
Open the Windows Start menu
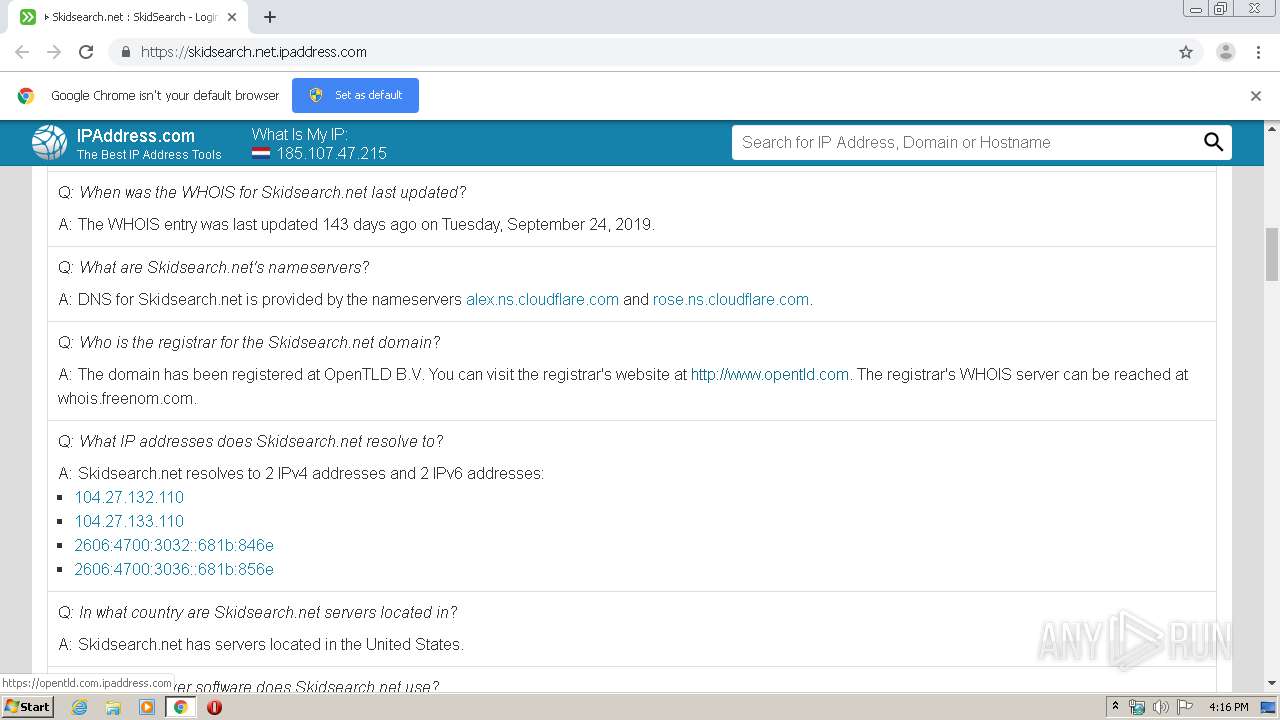[27, 706]
